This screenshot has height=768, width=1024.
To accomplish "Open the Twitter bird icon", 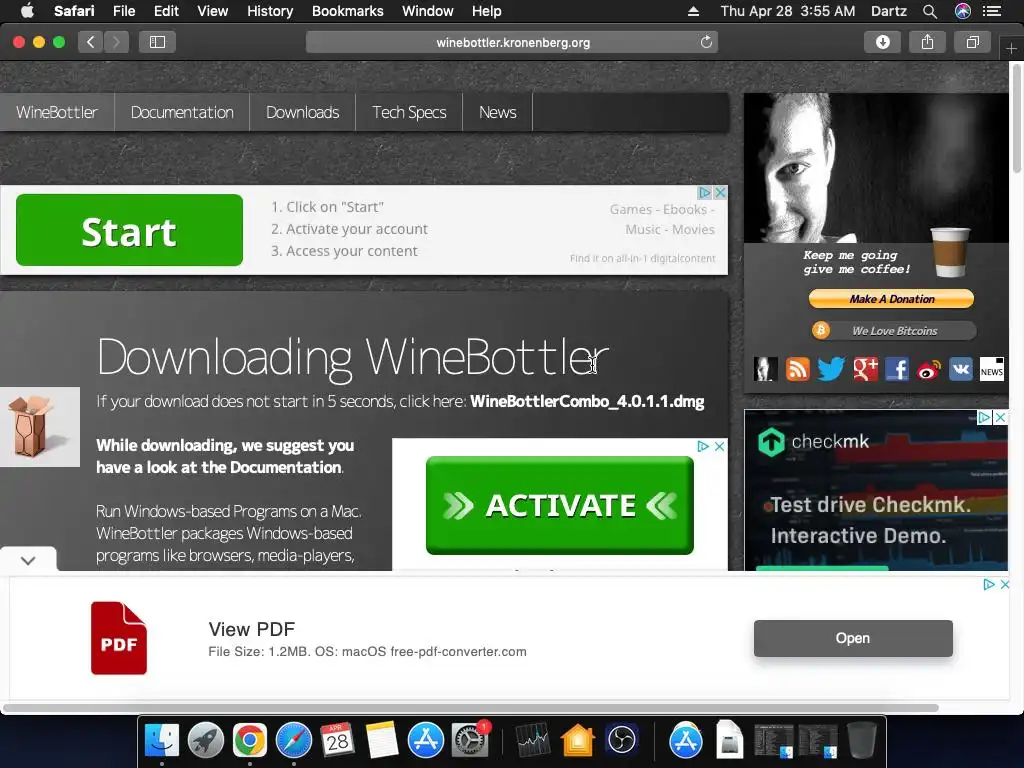I will pyautogui.click(x=831, y=369).
